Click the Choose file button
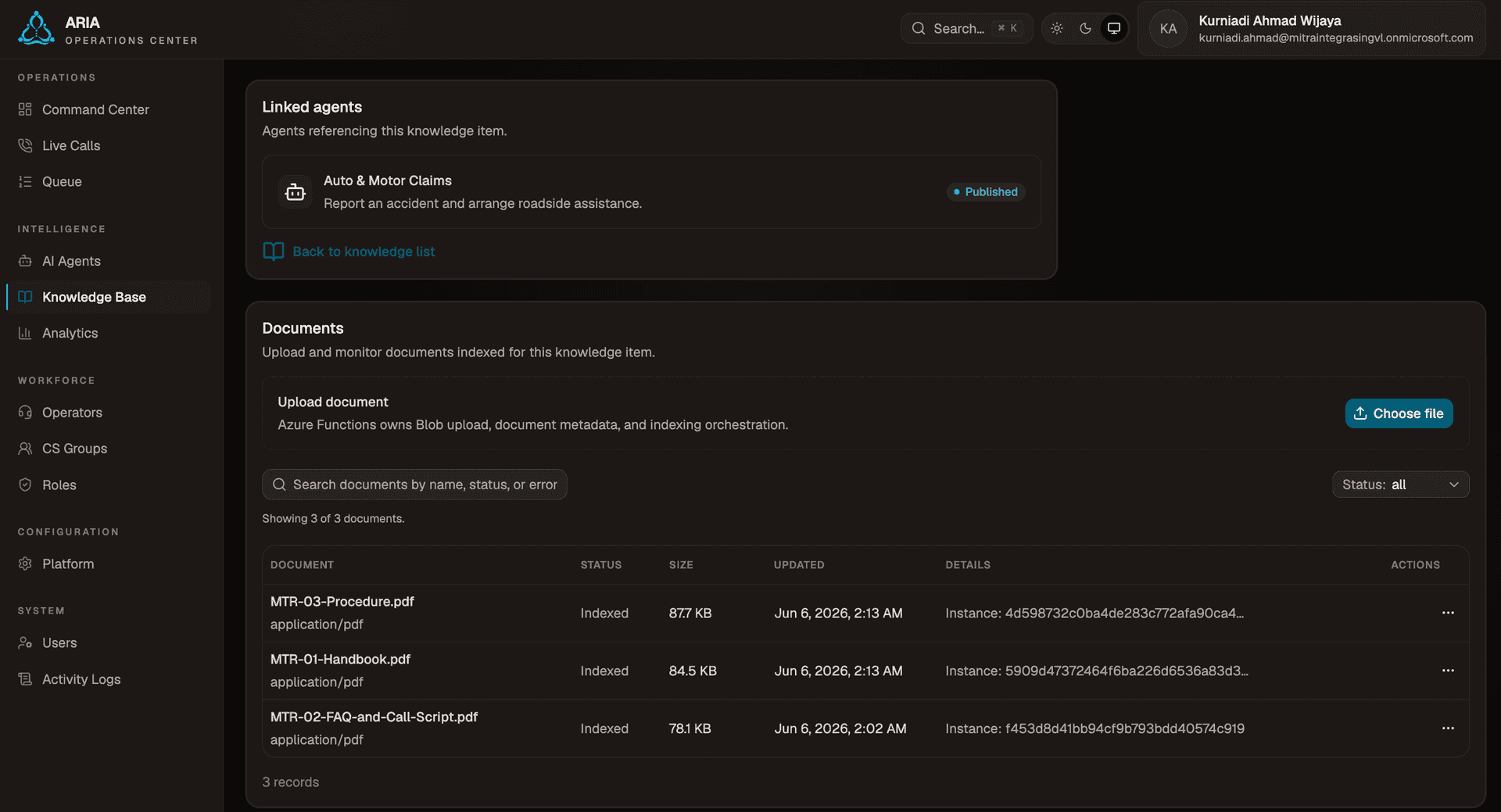 [1399, 413]
